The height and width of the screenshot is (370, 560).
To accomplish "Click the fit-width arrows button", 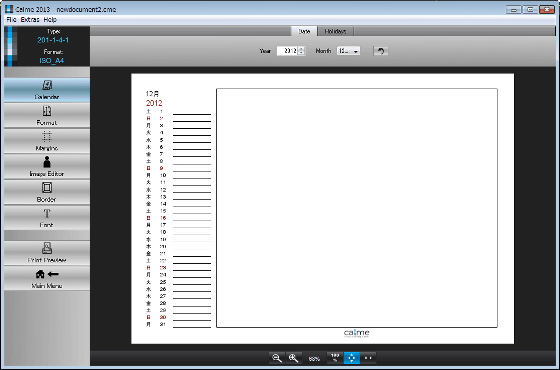I will [x=368, y=358].
